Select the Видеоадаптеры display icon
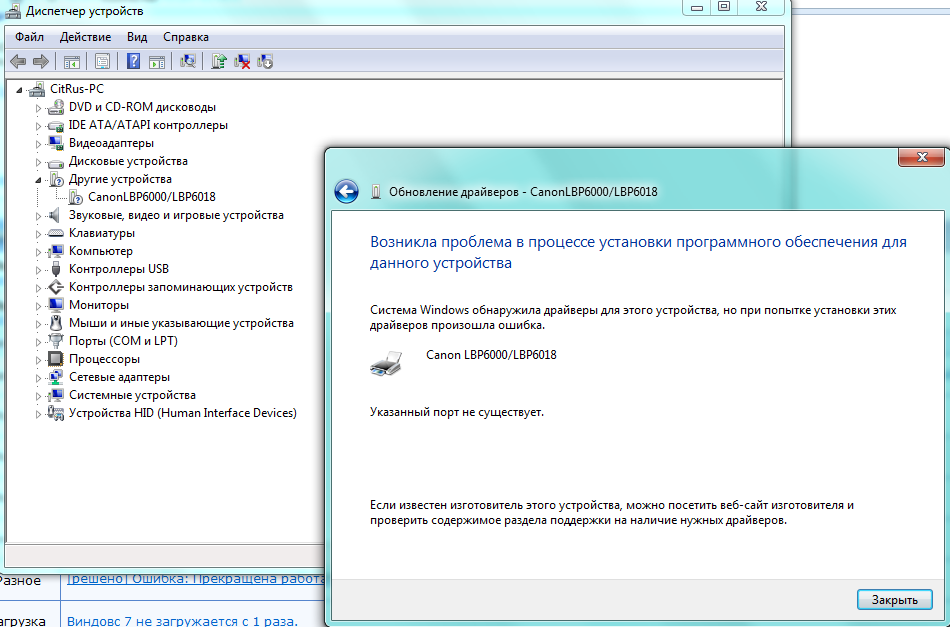Viewport: 950px width, 627px height. pyautogui.click(x=56, y=143)
